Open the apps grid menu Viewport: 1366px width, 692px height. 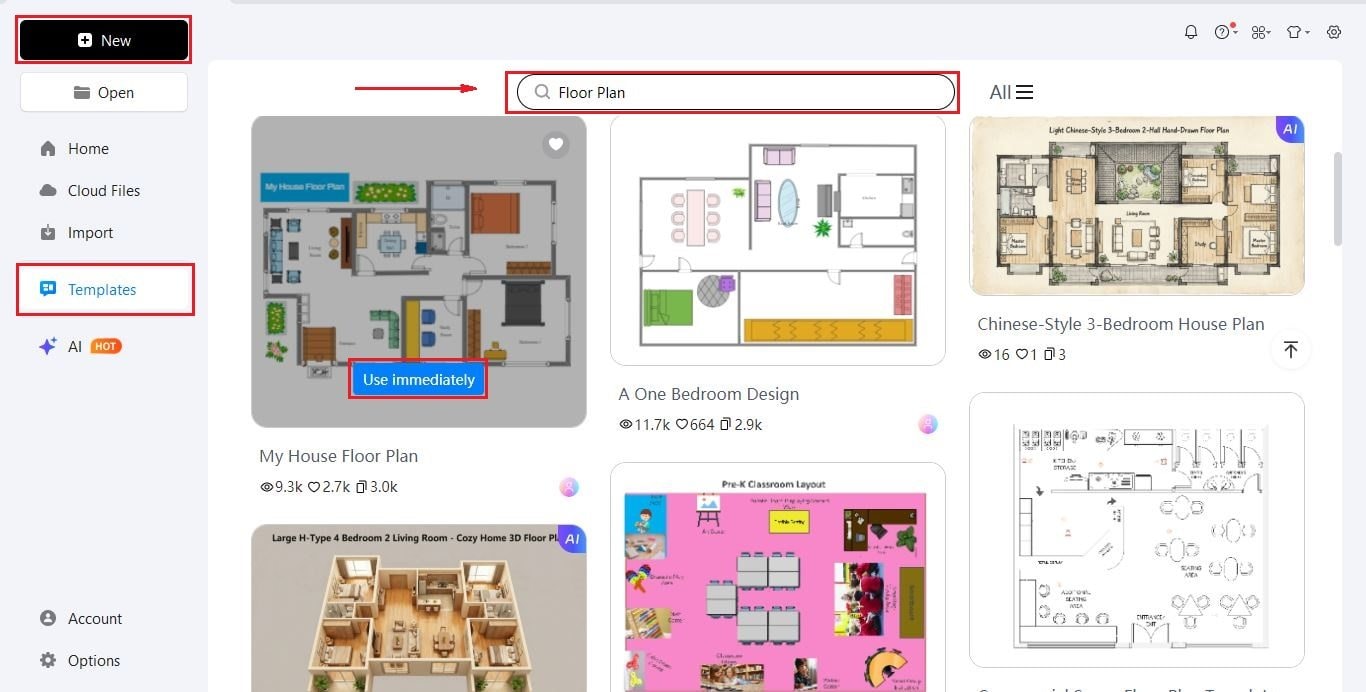pos(1260,32)
